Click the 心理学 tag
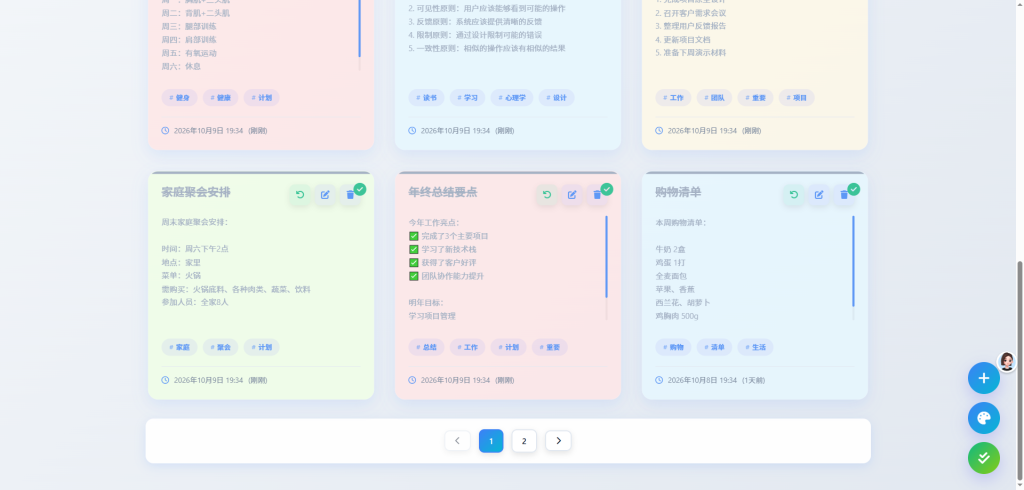The height and width of the screenshot is (490, 1024). click(x=512, y=98)
